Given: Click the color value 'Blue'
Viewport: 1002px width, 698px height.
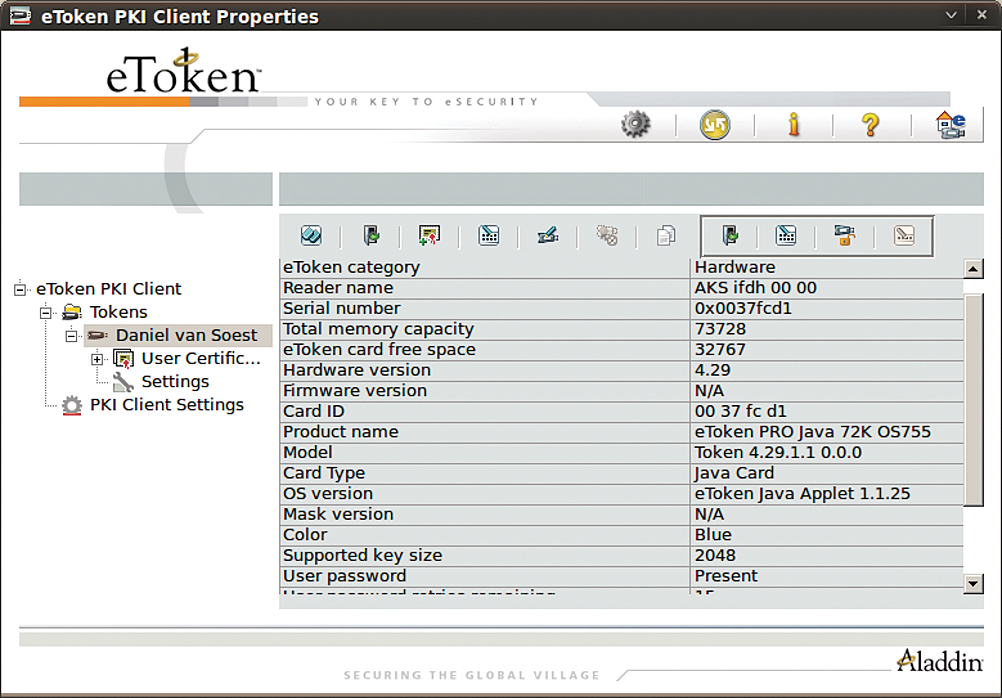Looking at the screenshot, I should tap(713, 534).
